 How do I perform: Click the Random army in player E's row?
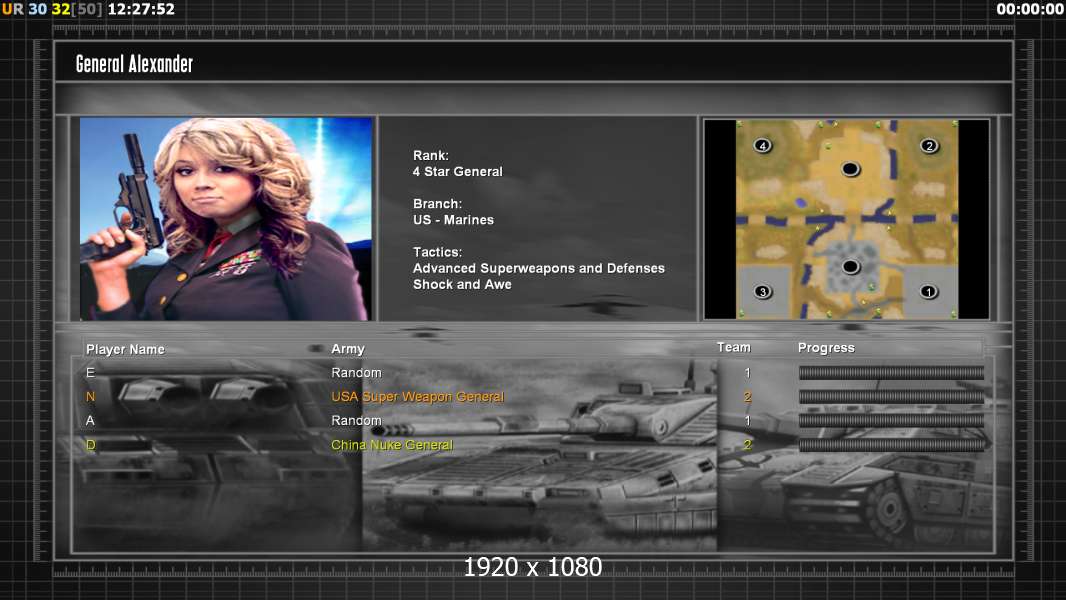pyautogui.click(x=356, y=372)
